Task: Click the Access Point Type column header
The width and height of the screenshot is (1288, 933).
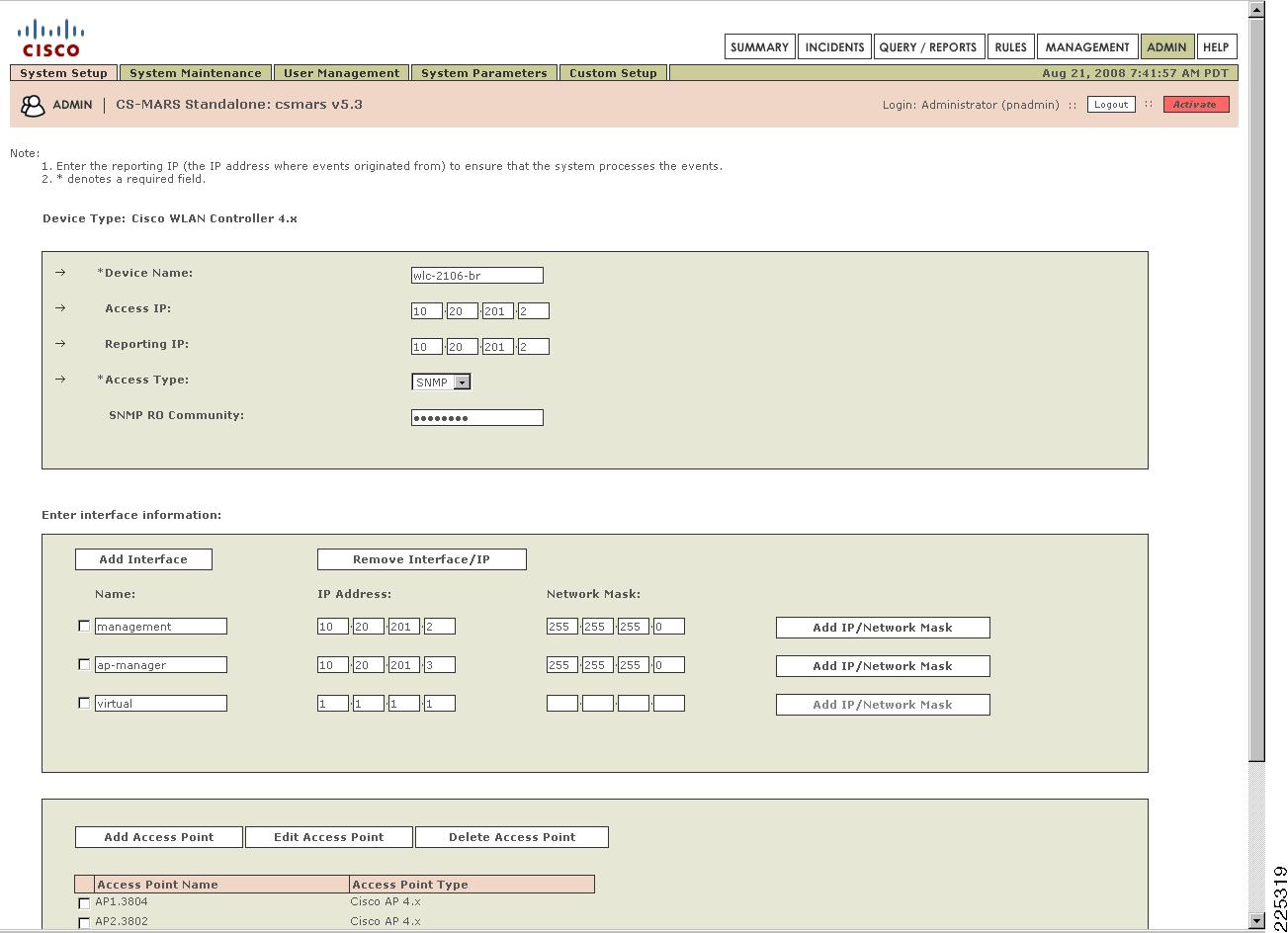Action: (x=472, y=885)
